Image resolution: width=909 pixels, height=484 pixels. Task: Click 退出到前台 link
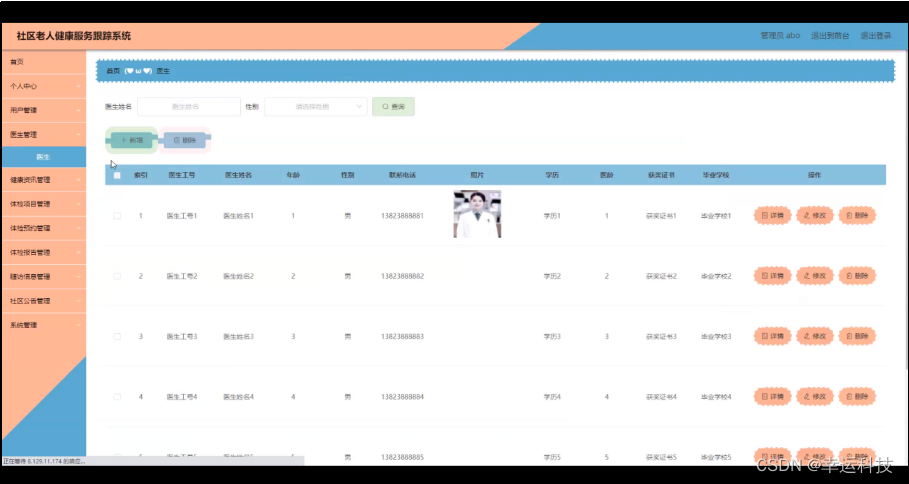pos(830,36)
